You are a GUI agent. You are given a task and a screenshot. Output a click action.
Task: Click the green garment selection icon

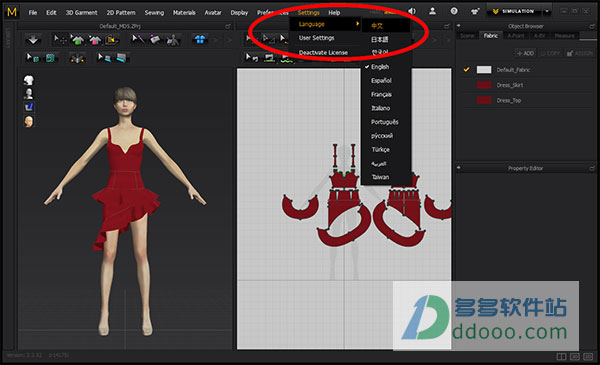pyautogui.click(x=78, y=39)
